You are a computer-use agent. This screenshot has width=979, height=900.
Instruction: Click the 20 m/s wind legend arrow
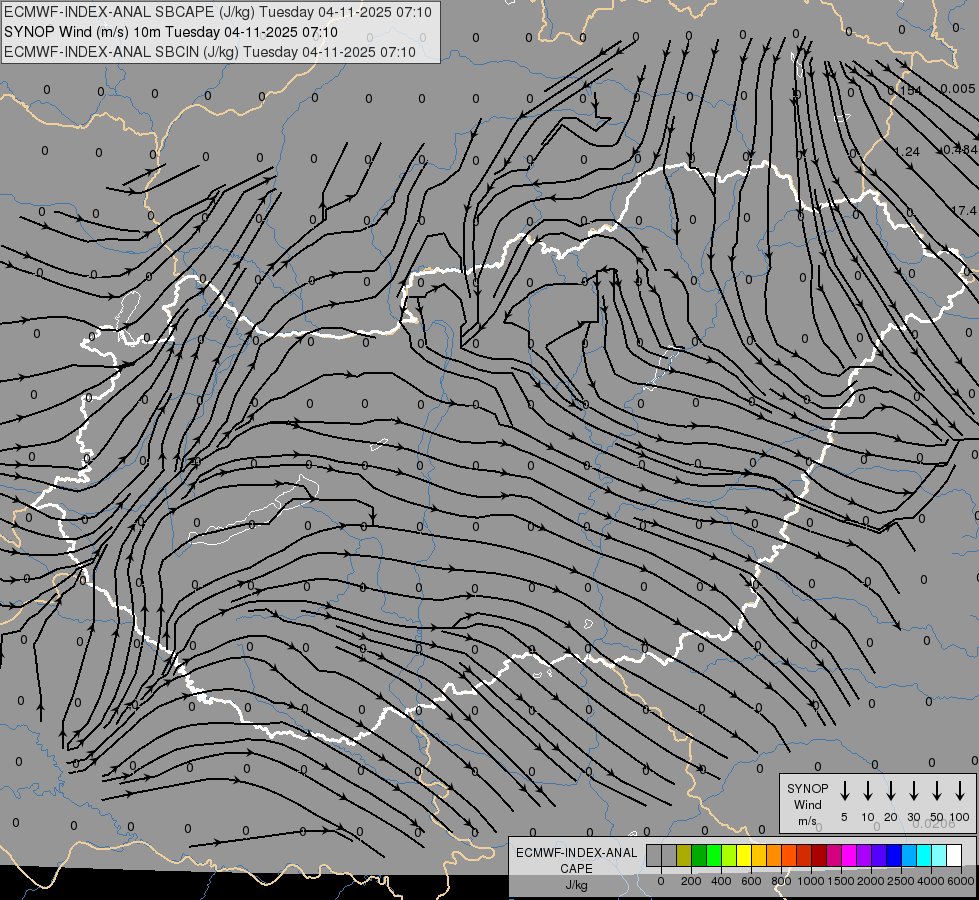891,790
